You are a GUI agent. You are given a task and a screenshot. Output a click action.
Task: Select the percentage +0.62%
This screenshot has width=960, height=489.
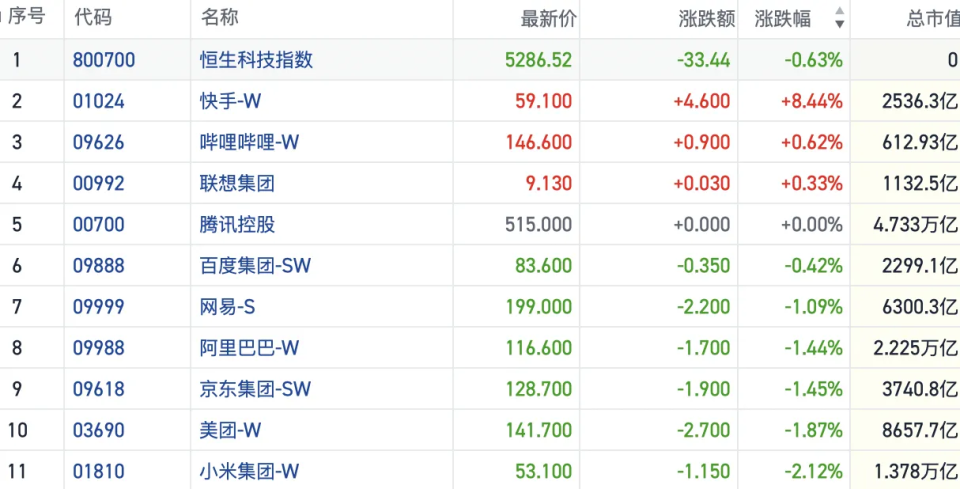(812, 142)
